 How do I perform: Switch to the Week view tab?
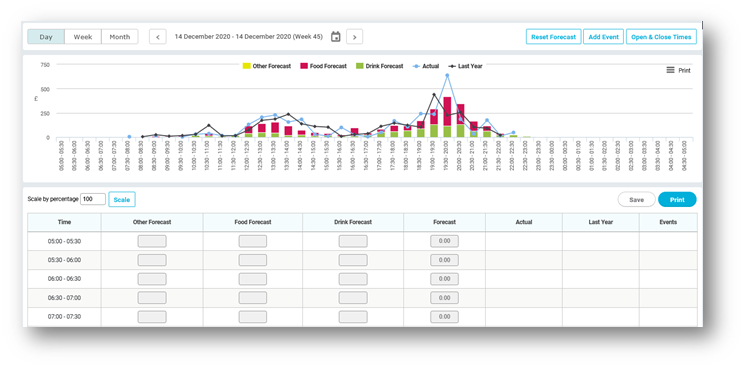(x=83, y=37)
